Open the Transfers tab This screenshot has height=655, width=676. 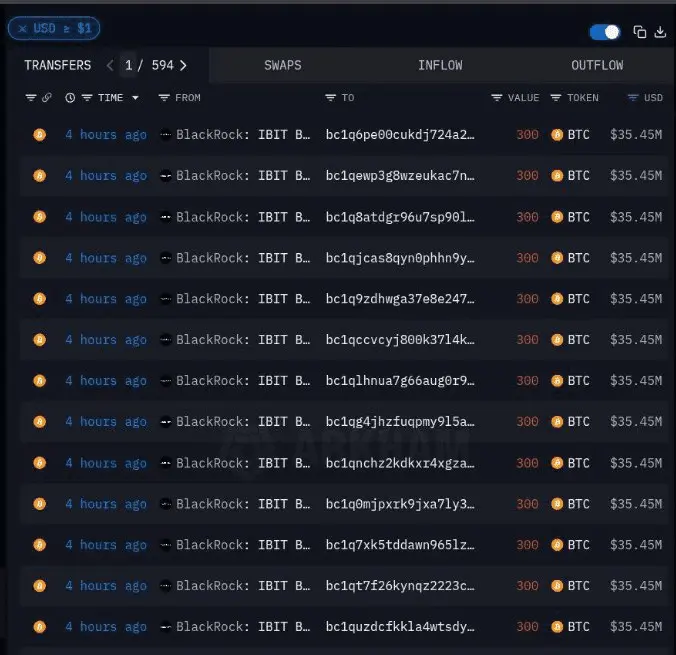[x=58, y=65]
